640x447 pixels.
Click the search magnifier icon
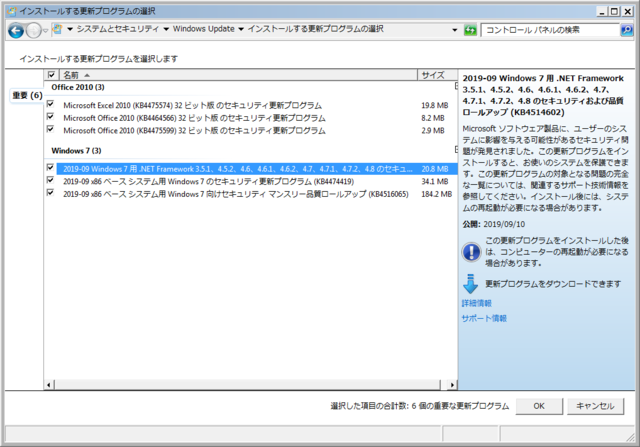click(x=627, y=30)
